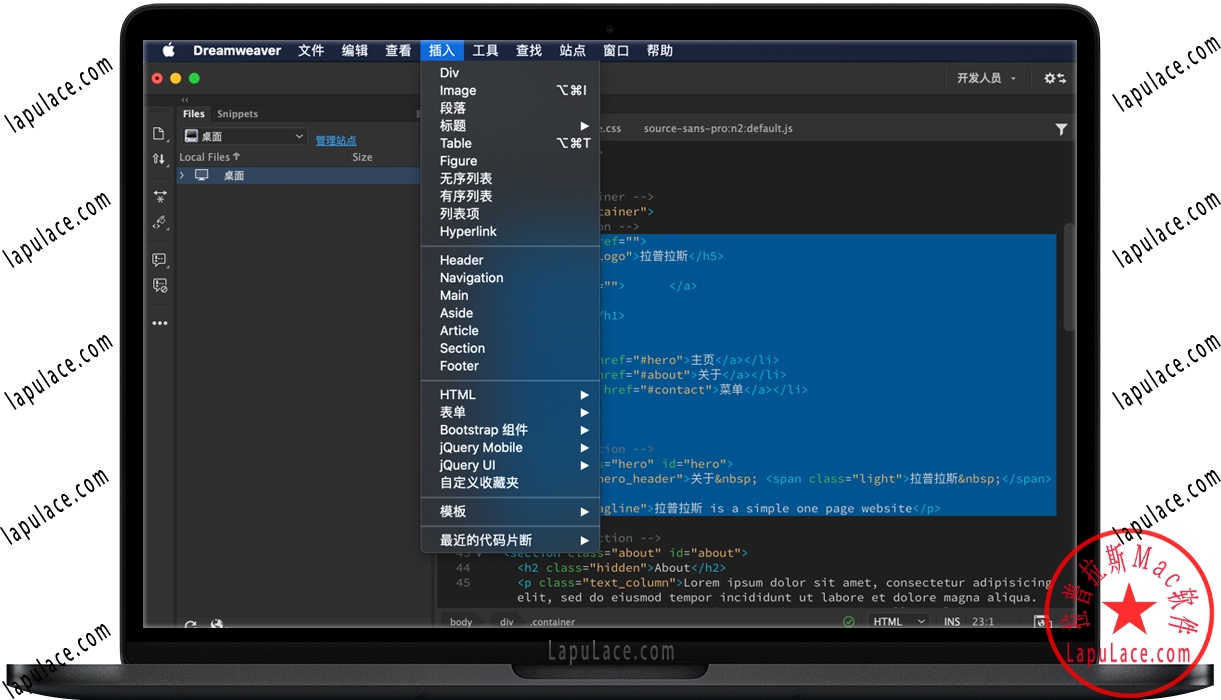
Task: Click the Apply Comment speech-bubble icon
Action: tap(159, 260)
